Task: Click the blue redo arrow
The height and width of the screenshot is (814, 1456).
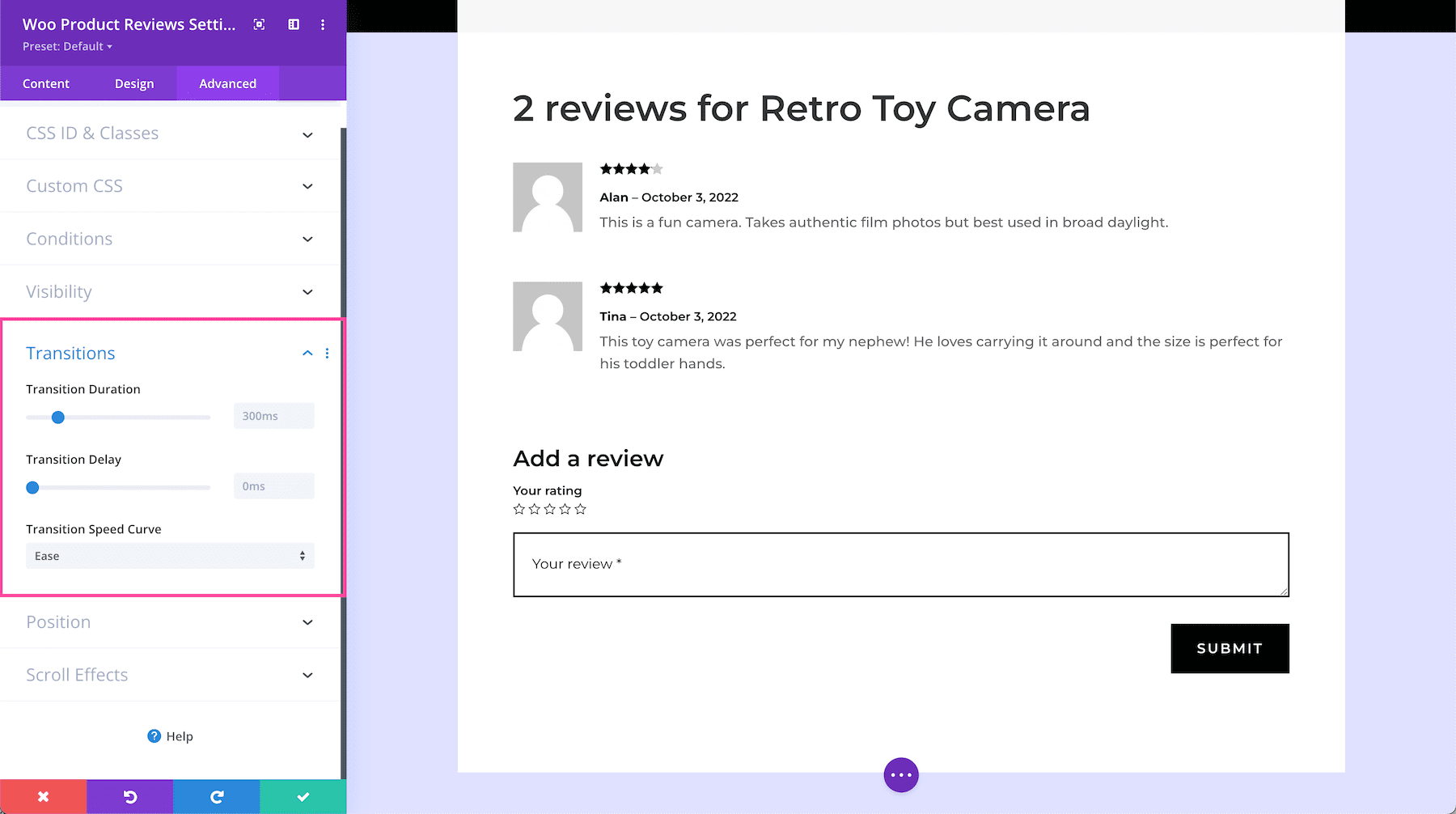Action: (x=217, y=797)
